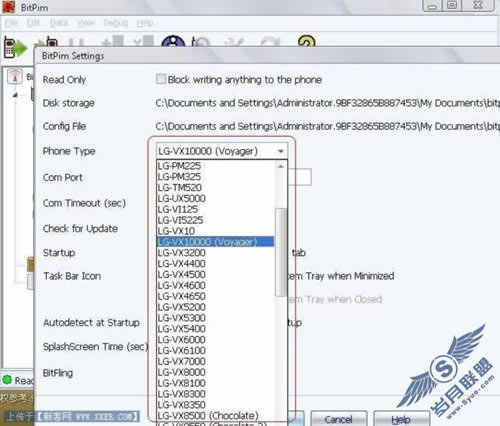Select LG-VX4600 from the list
The width and height of the screenshot is (500, 426).
coord(215,285)
